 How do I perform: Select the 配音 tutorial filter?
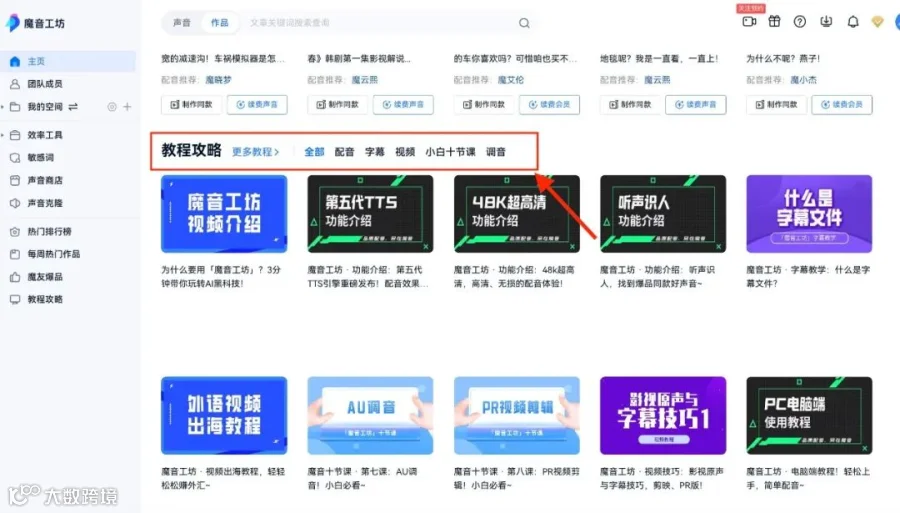(344, 152)
